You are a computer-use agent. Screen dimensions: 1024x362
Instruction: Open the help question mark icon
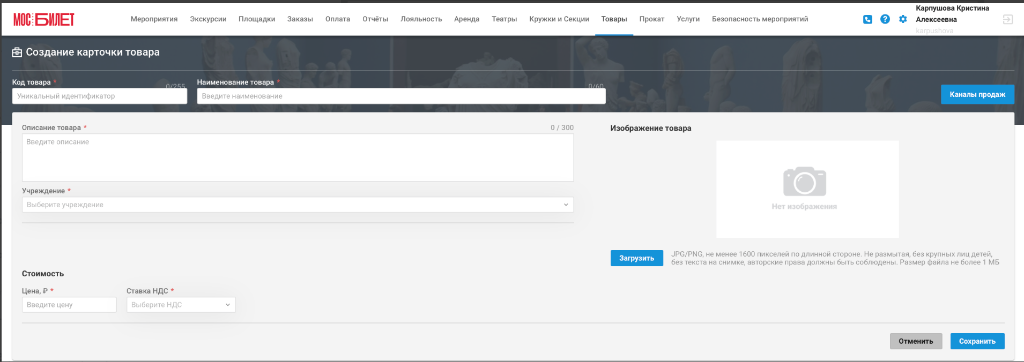[x=885, y=20]
